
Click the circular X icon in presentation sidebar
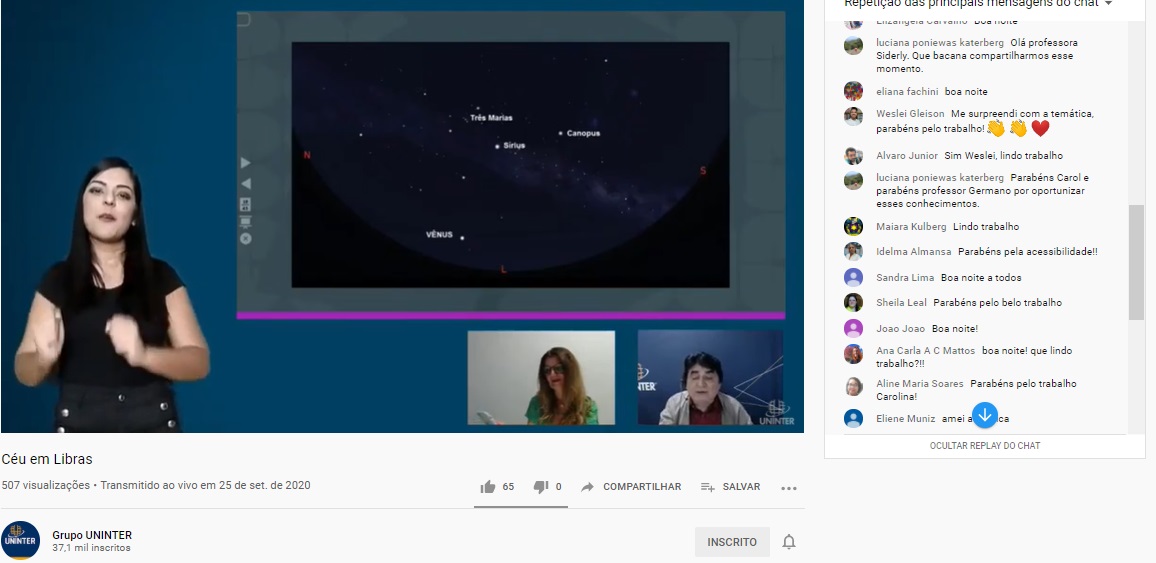pos(246,239)
